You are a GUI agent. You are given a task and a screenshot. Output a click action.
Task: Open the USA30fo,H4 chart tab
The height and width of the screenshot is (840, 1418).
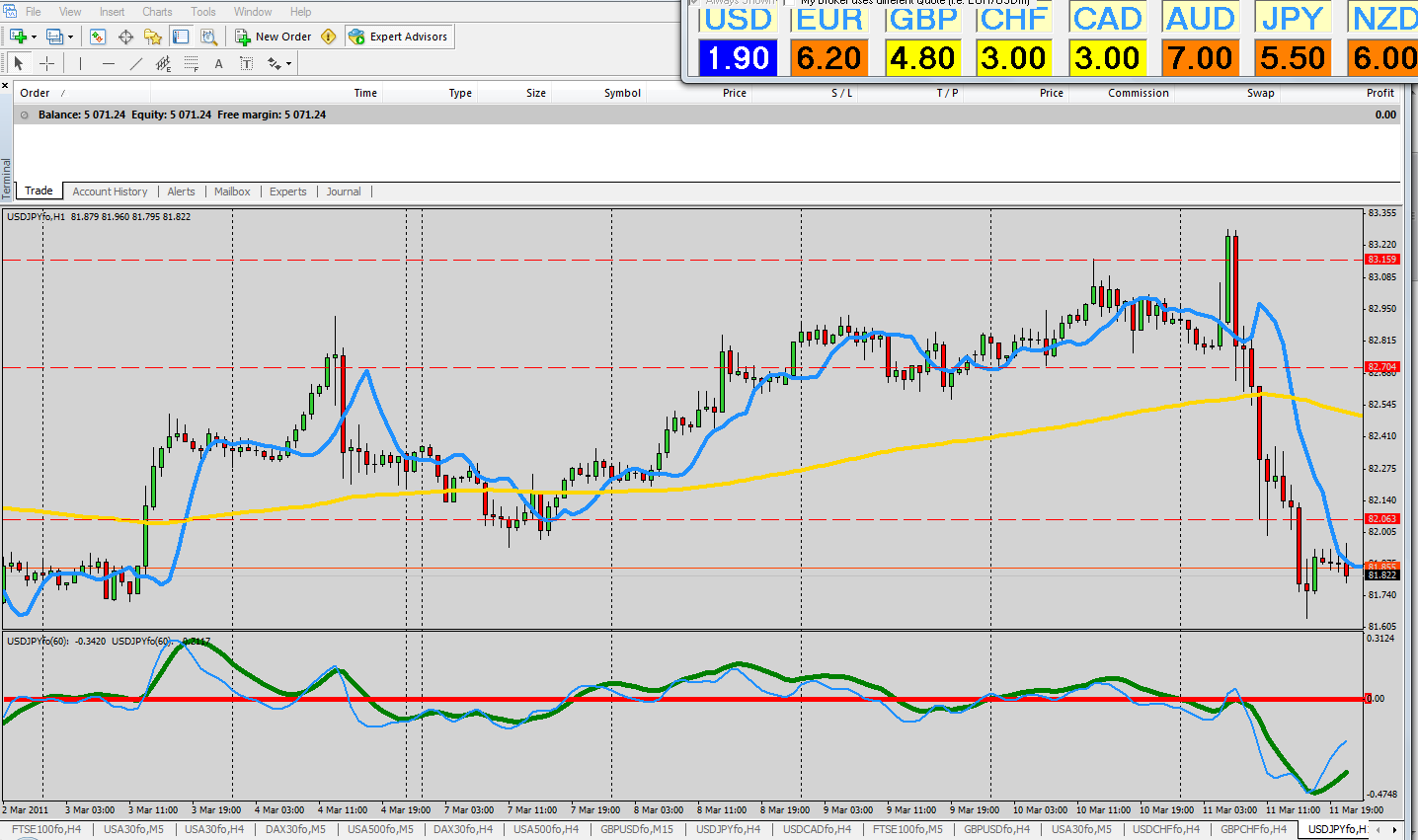(x=214, y=829)
